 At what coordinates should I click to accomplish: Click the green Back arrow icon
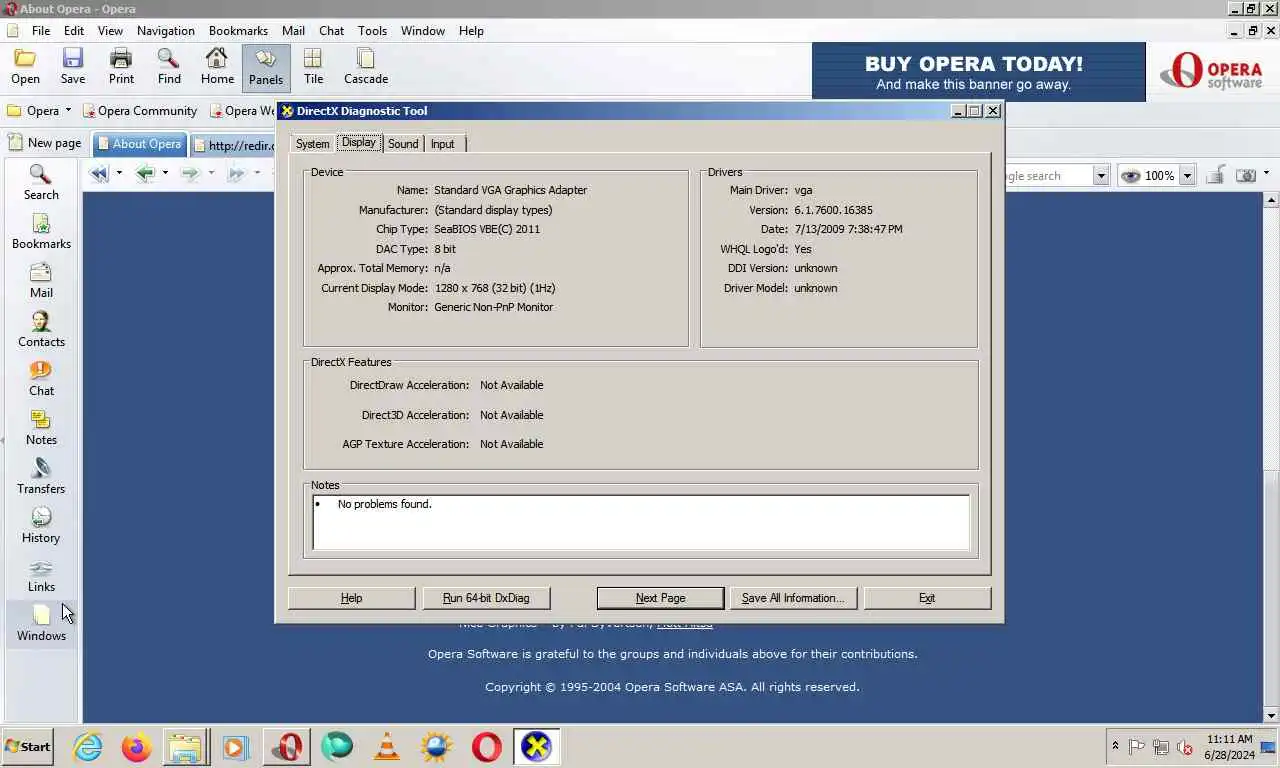pyautogui.click(x=146, y=174)
